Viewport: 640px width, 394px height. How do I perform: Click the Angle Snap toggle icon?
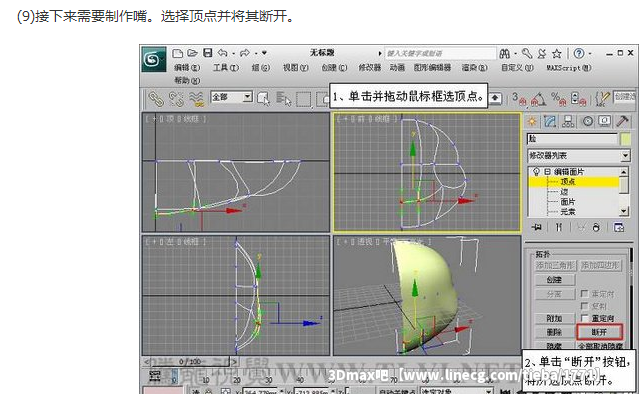539,98
